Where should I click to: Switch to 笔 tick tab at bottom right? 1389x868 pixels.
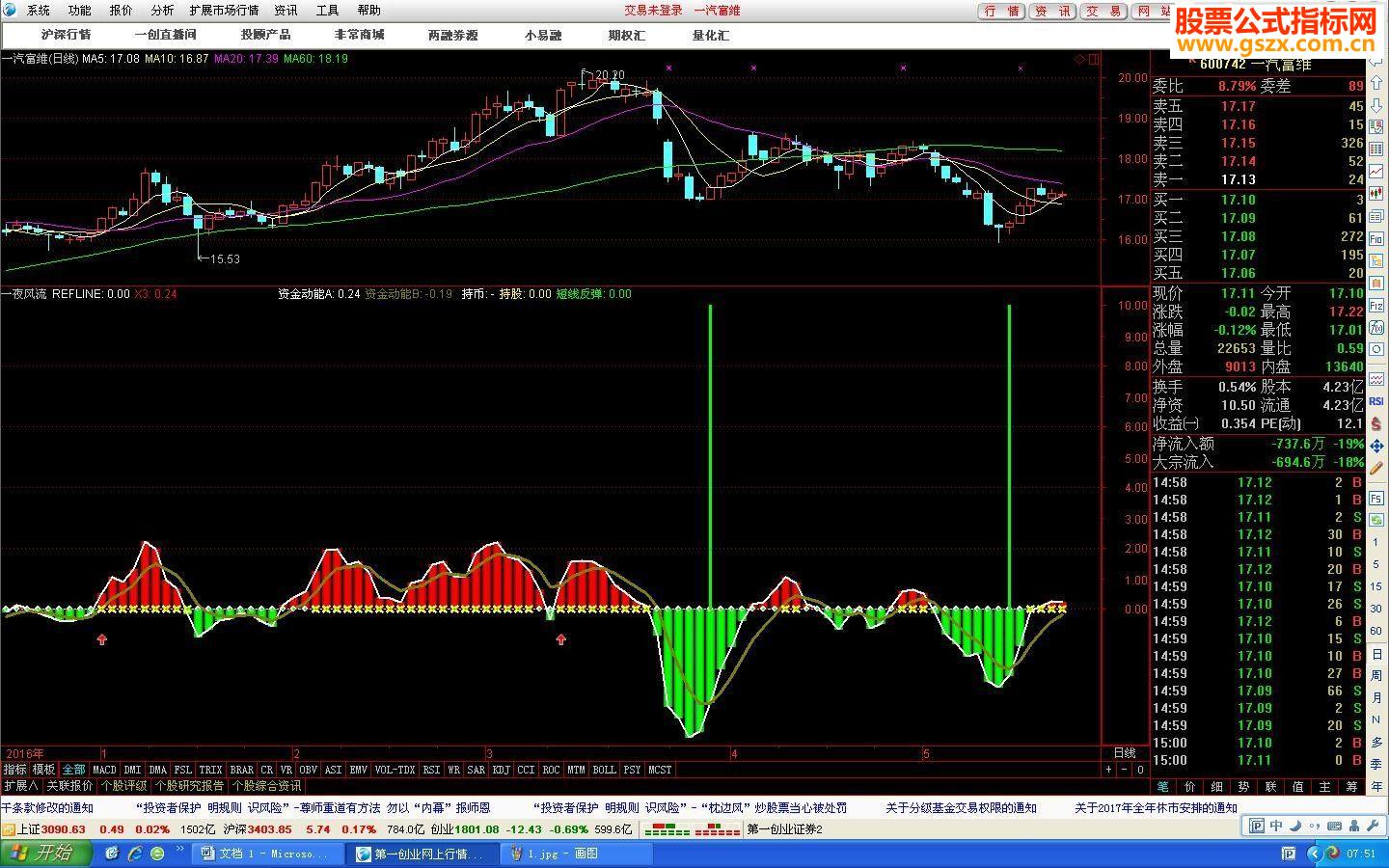[x=1163, y=787]
